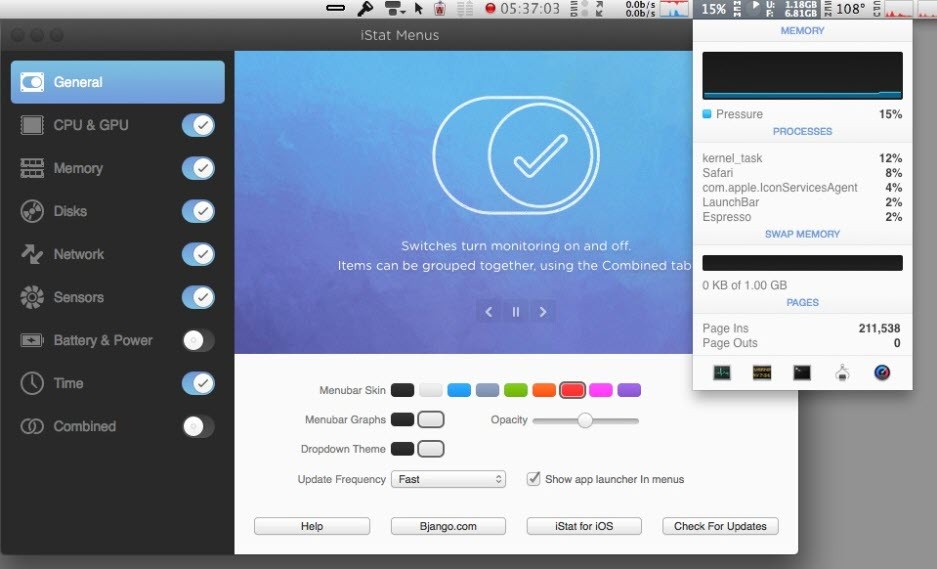The height and width of the screenshot is (569, 937).
Task: Turn off Memory monitoring switch
Action: (x=198, y=168)
